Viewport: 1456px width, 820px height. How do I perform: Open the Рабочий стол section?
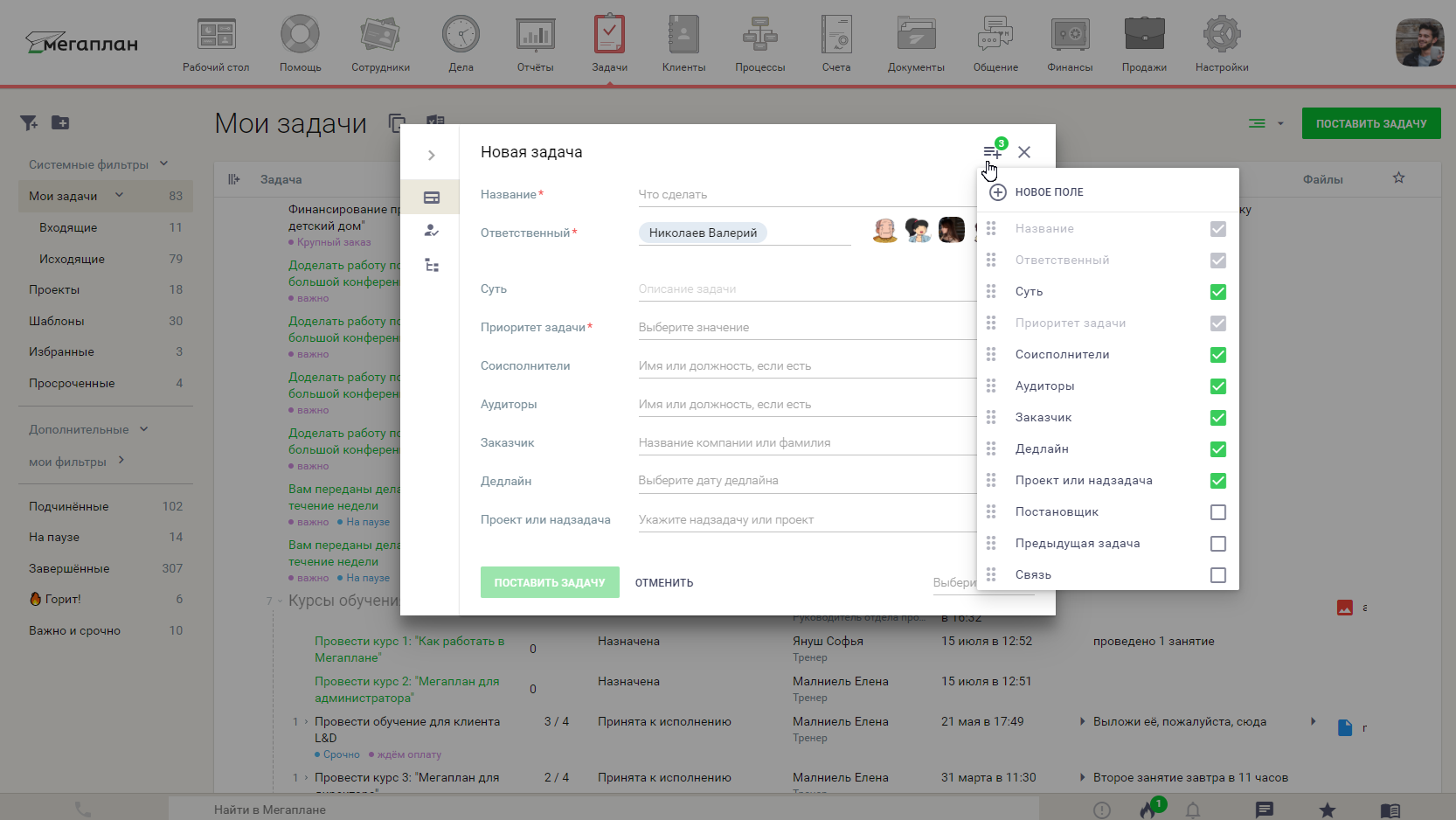[x=216, y=44]
